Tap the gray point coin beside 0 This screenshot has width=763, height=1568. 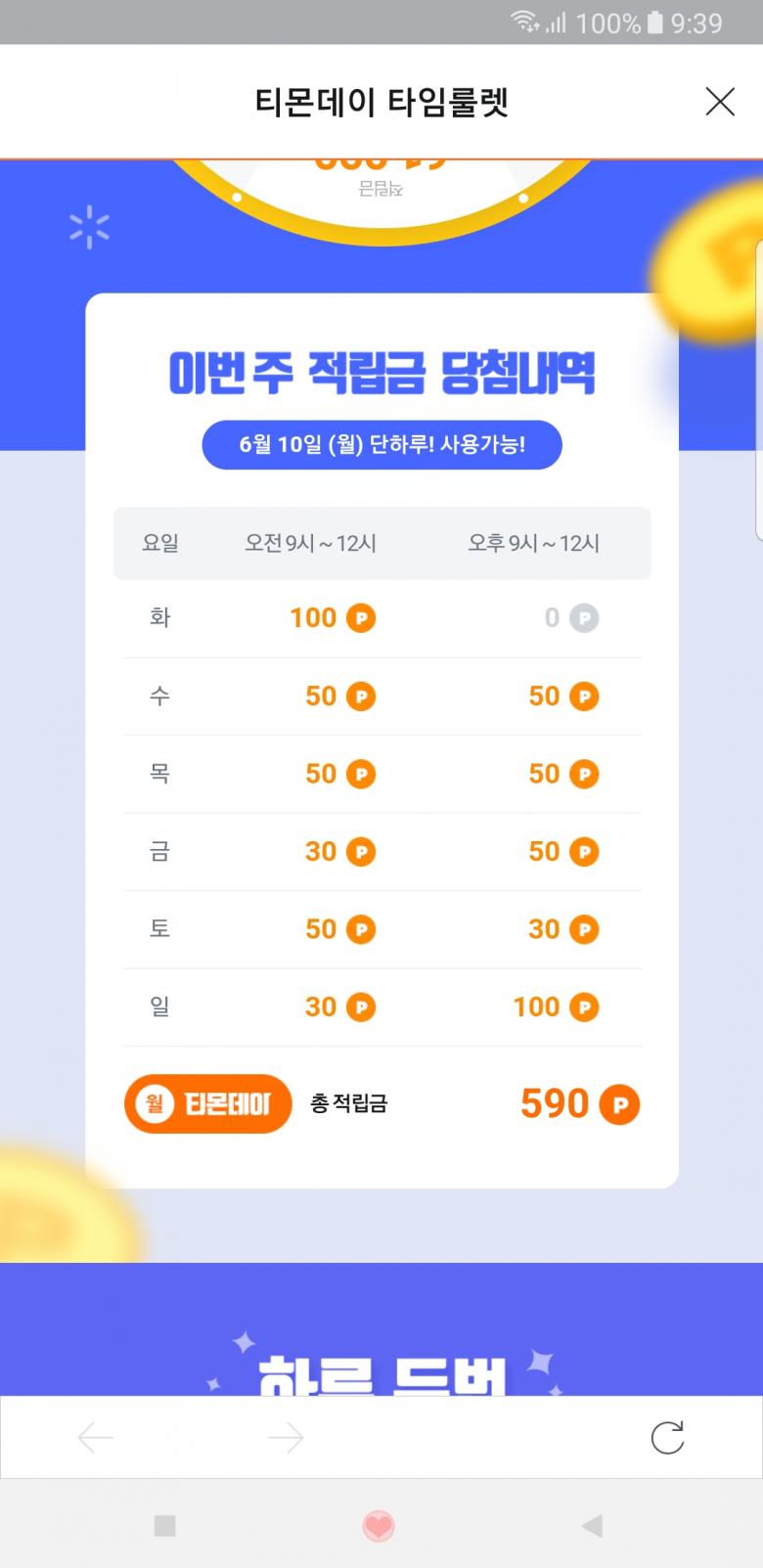pos(584,618)
